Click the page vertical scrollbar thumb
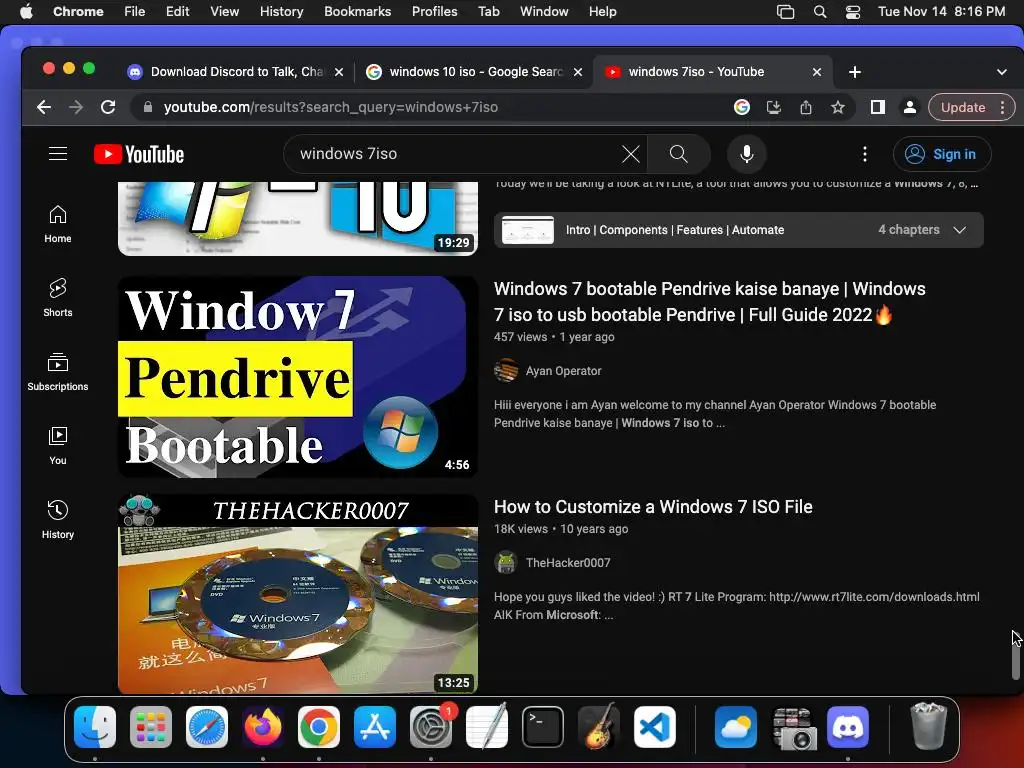This screenshot has width=1024, height=768. pos(1016,660)
